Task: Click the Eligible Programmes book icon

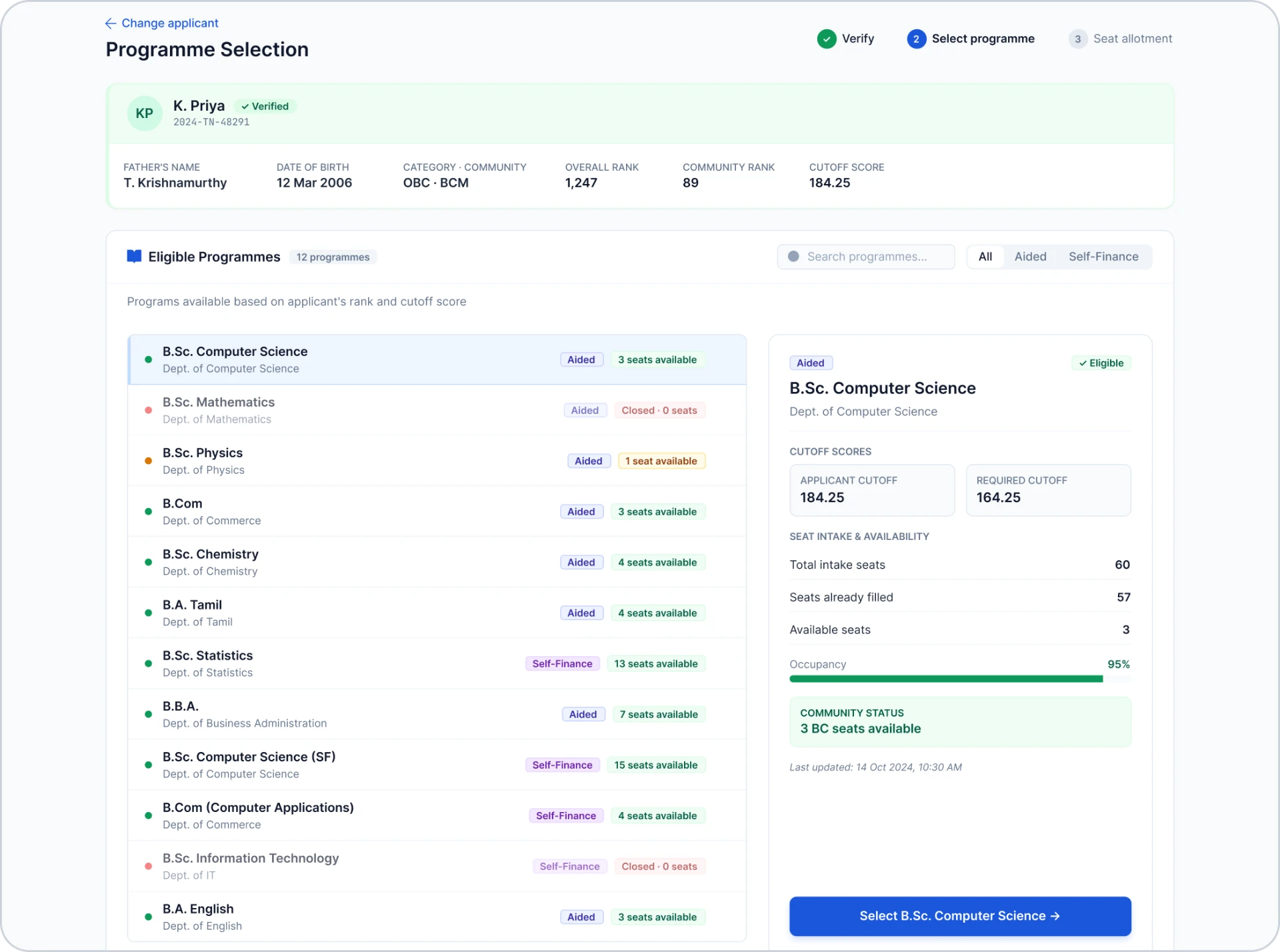Action: point(134,257)
